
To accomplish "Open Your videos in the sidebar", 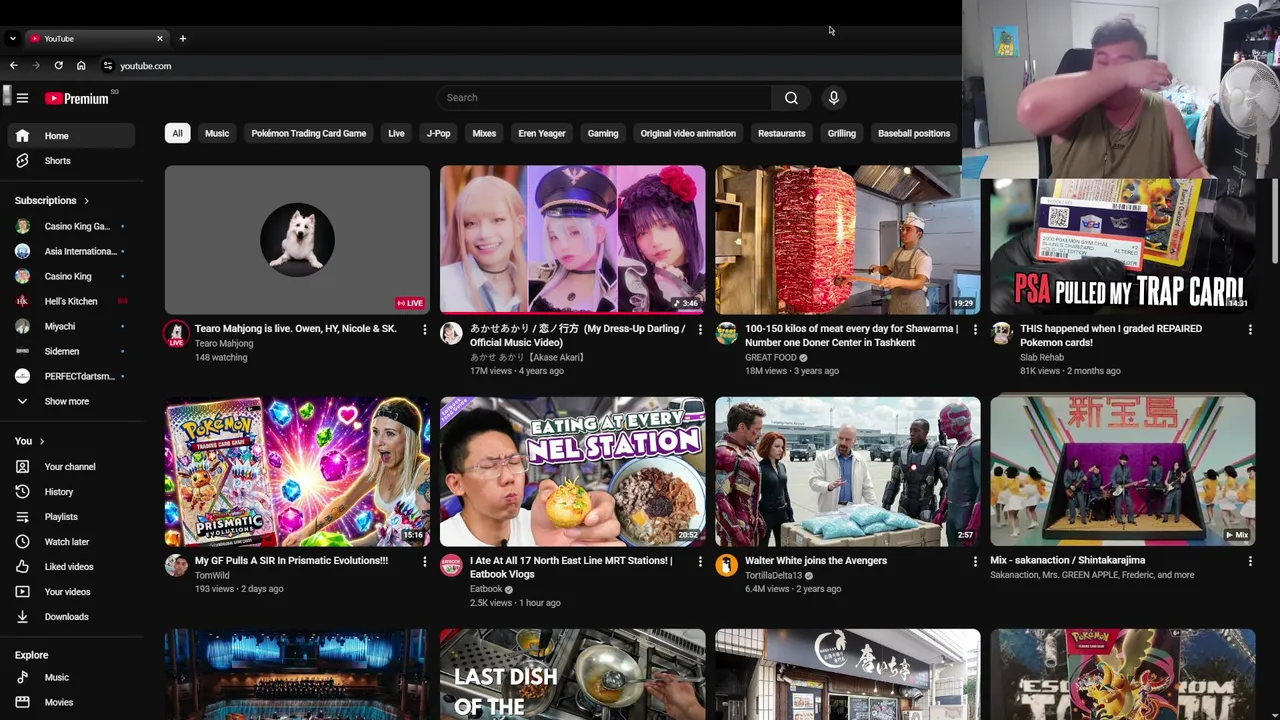I will [x=70, y=592].
